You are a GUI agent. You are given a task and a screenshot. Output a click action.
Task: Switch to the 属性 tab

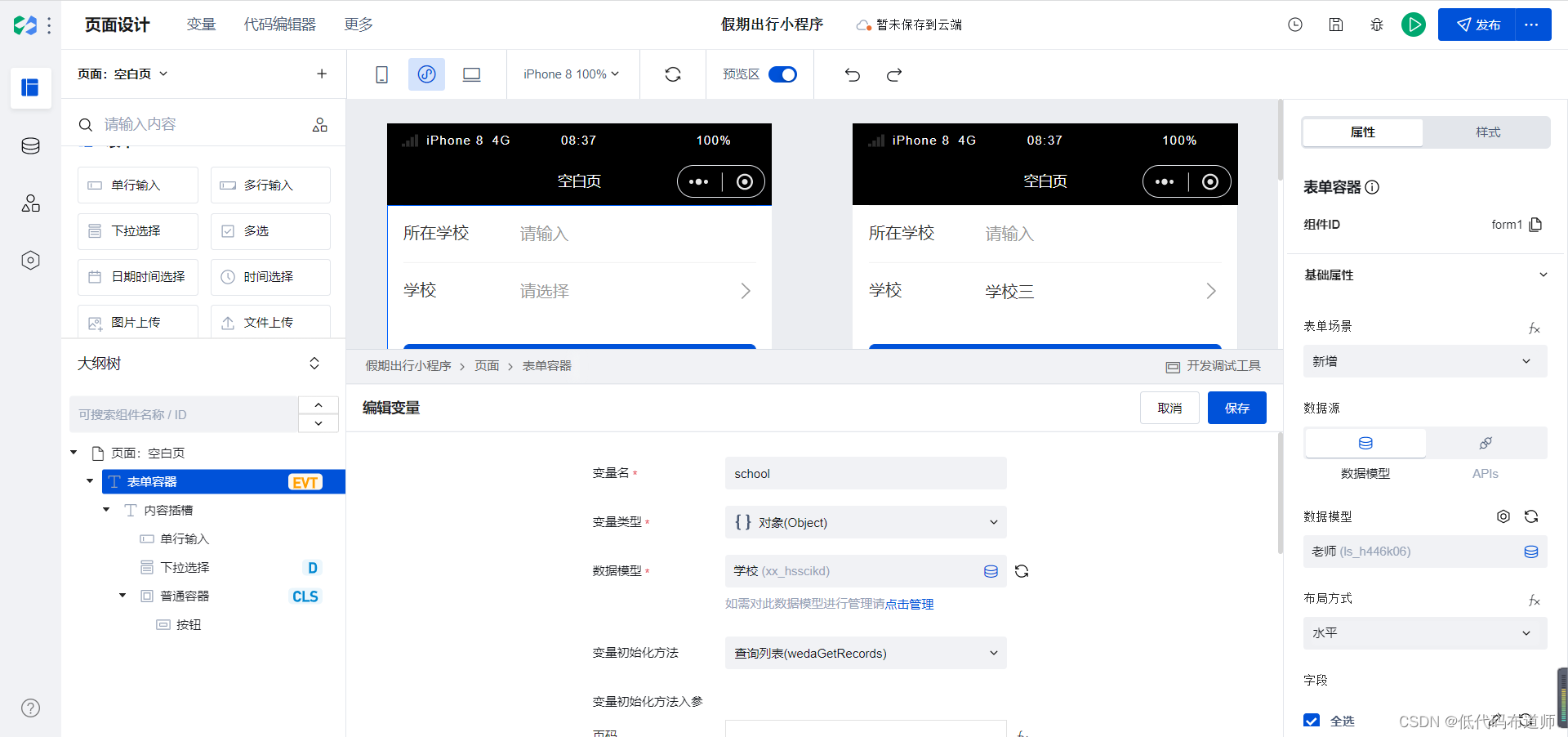pos(1362,132)
